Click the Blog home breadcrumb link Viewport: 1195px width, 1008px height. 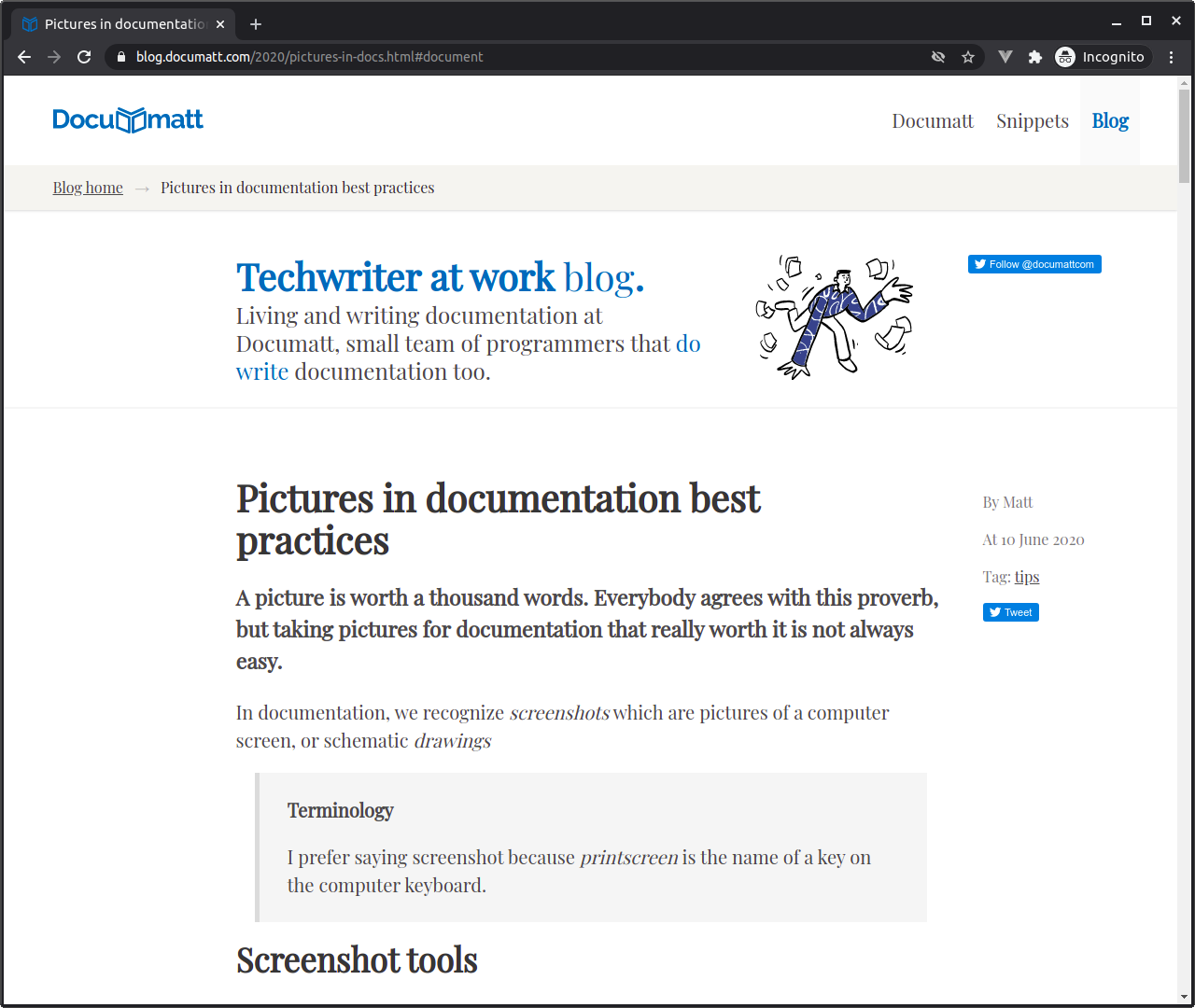click(x=88, y=188)
